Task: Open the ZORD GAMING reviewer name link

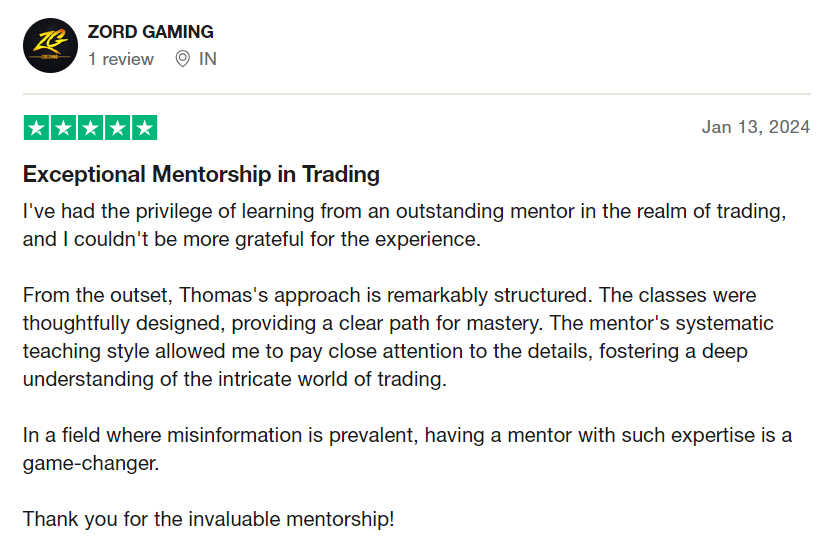Action: [150, 32]
